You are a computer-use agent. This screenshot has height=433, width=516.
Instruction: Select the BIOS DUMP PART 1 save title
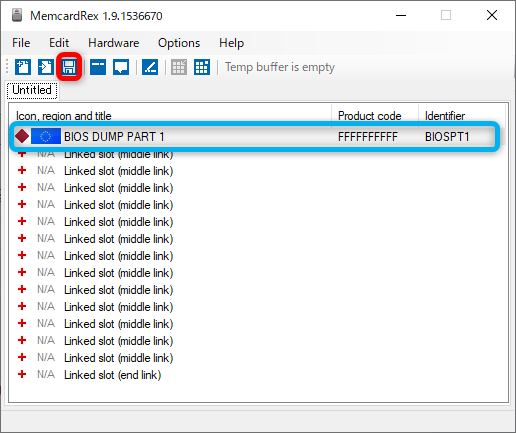pos(114,137)
